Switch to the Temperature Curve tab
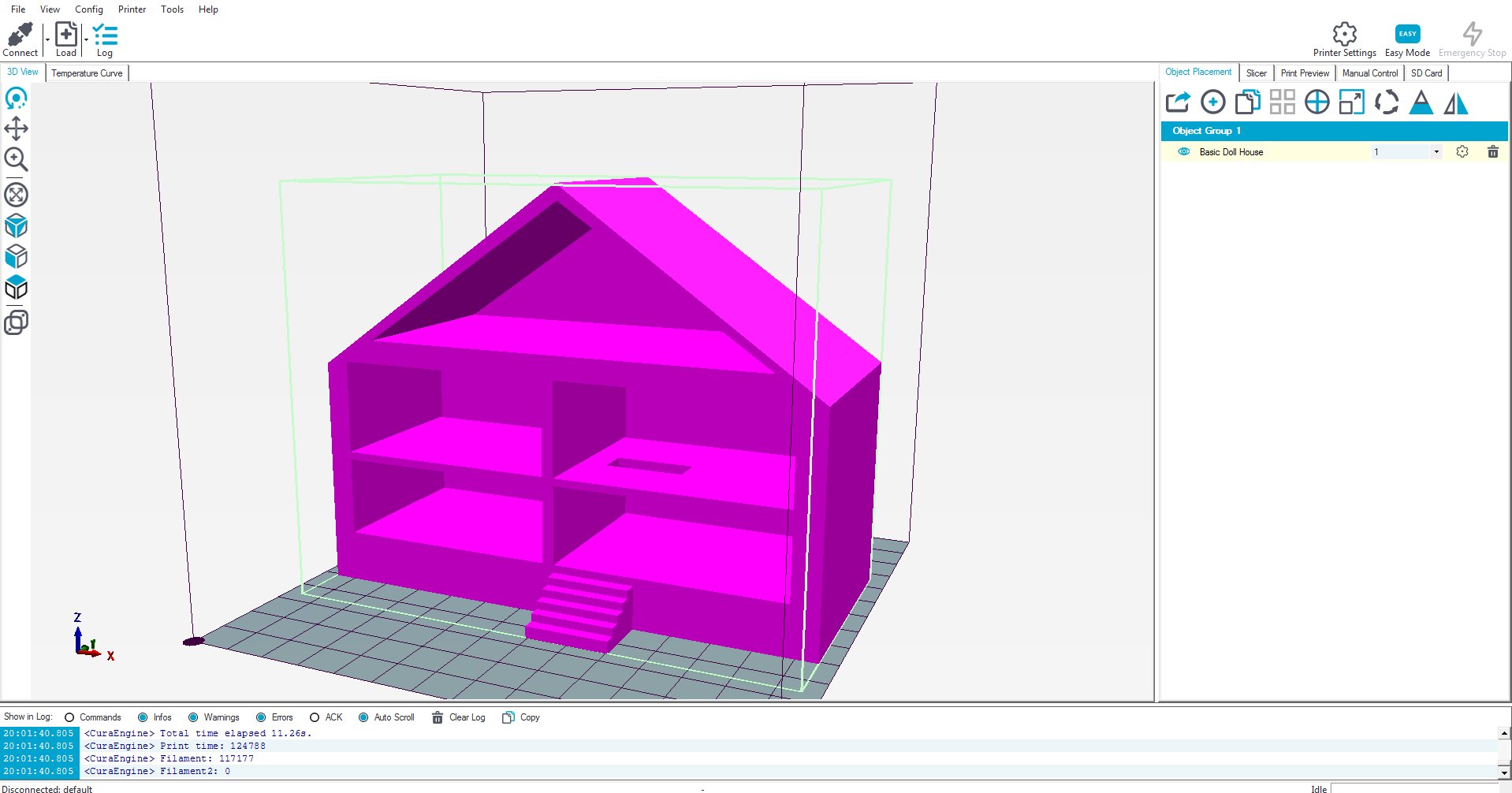The image size is (1512, 793). click(x=87, y=73)
